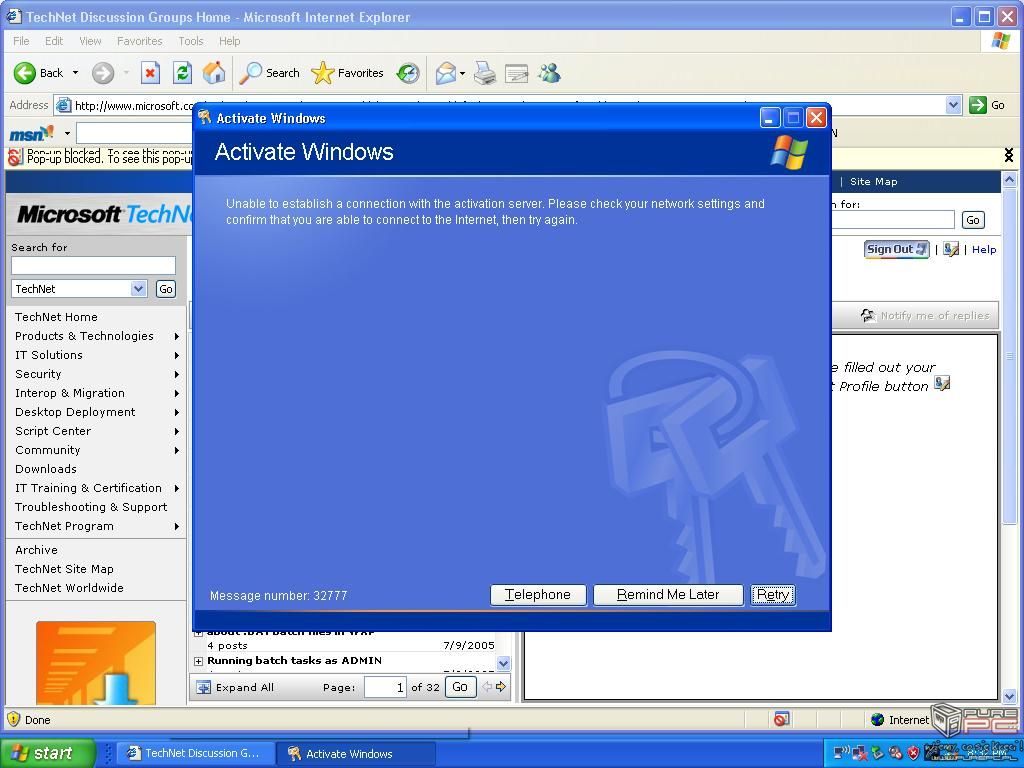Screen dimensions: 1024x768
Task: Open the View menu
Action: 90,41
